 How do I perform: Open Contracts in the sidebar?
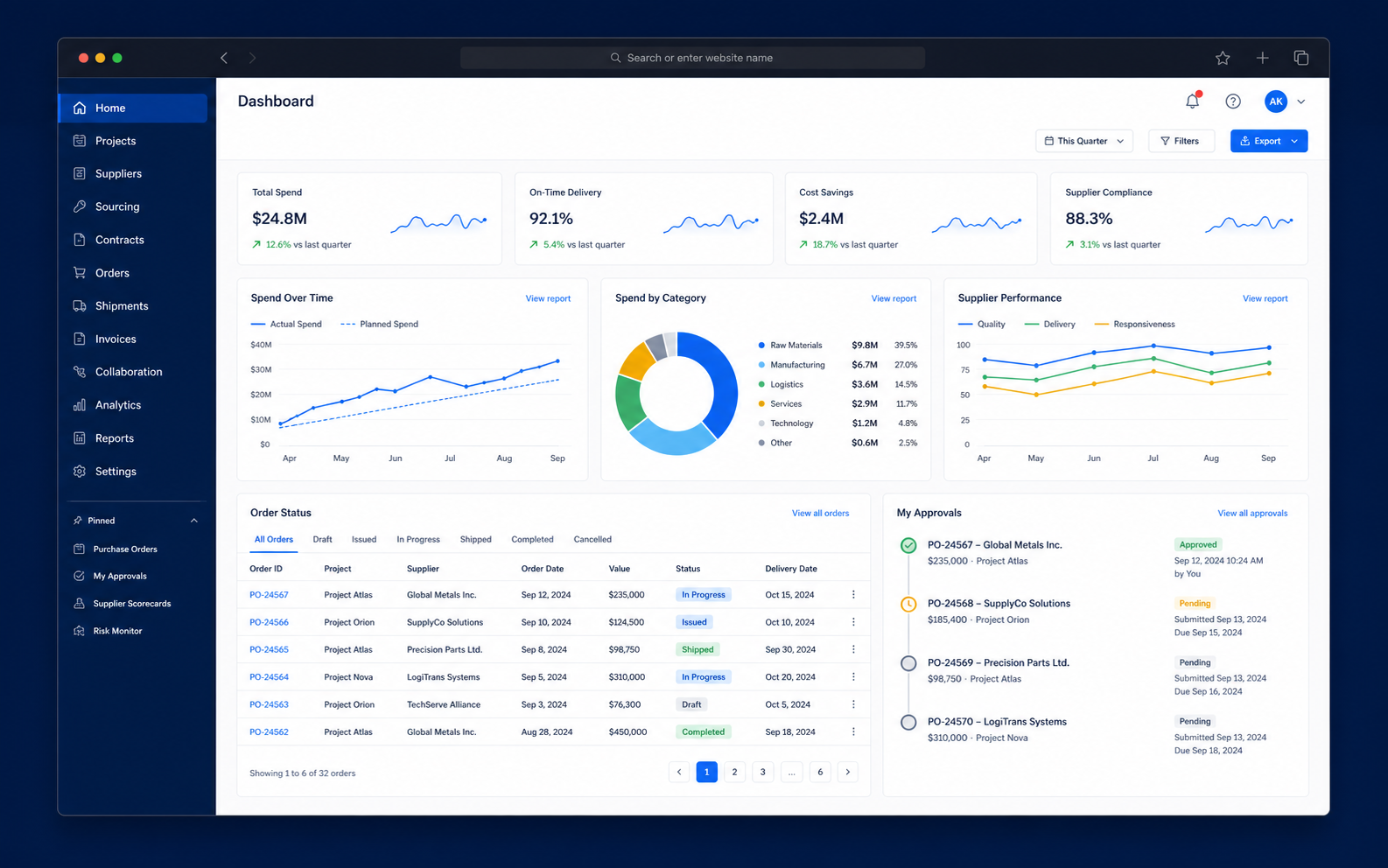(x=133, y=240)
